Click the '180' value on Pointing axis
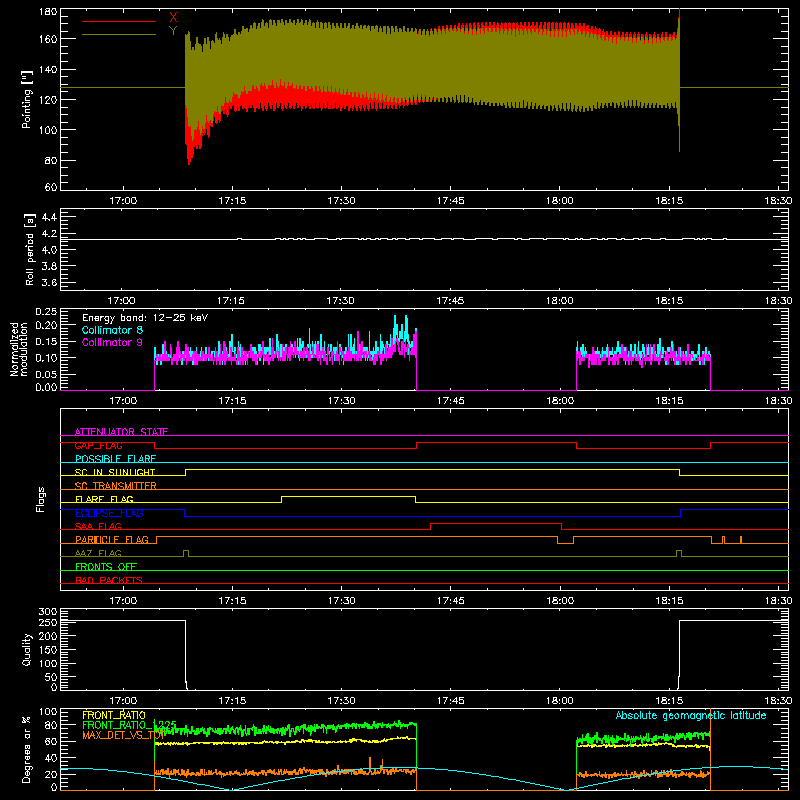Image resolution: width=800 pixels, height=800 pixels. (x=48, y=12)
